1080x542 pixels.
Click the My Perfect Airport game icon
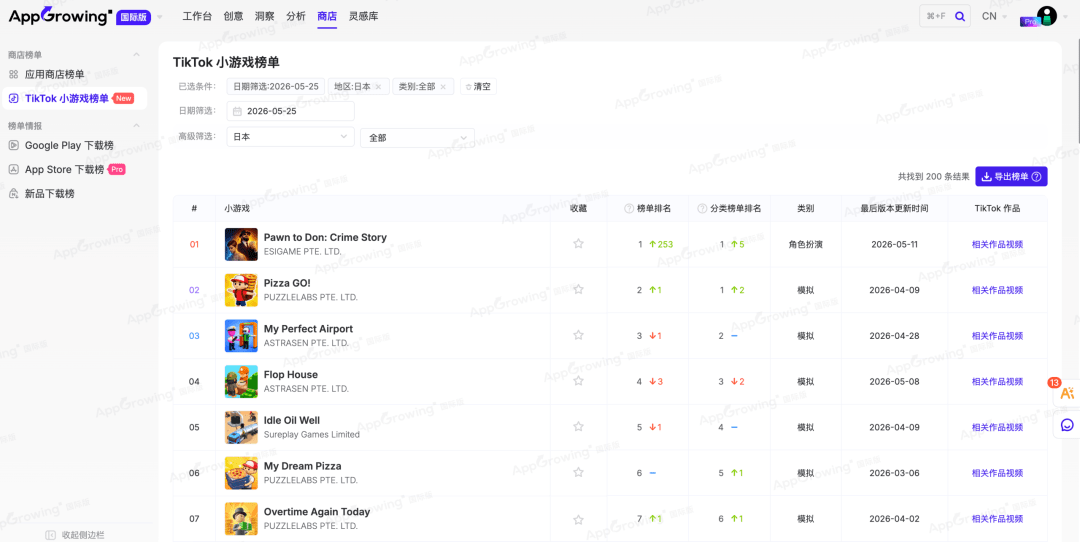[241, 336]
